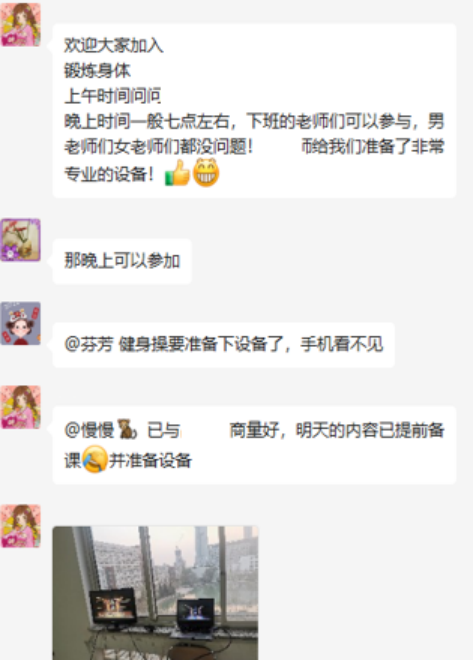Click the bubble saying 明天的内容已提前备课
Screen dimensions: 473x660
click(254, 445)
